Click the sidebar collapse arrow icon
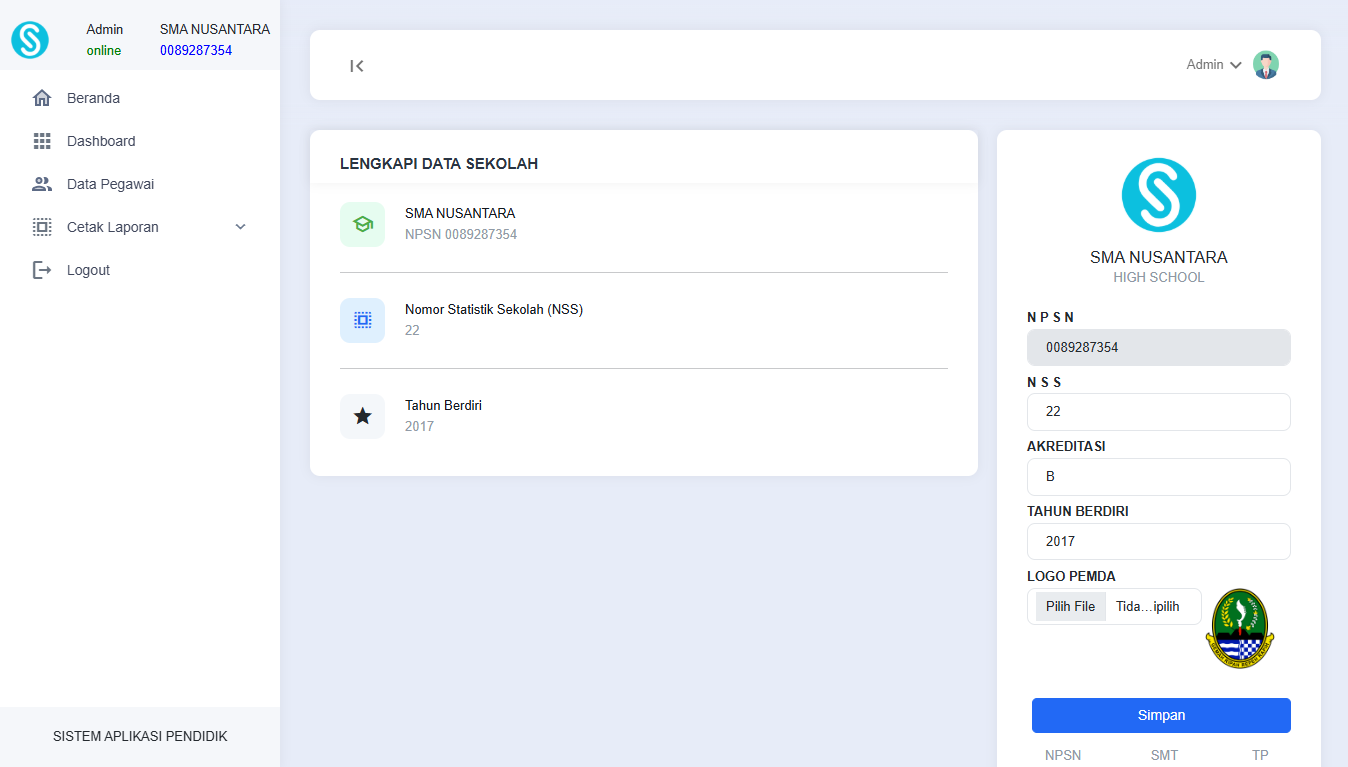The image size is (1348, 767). coord(357,66)
